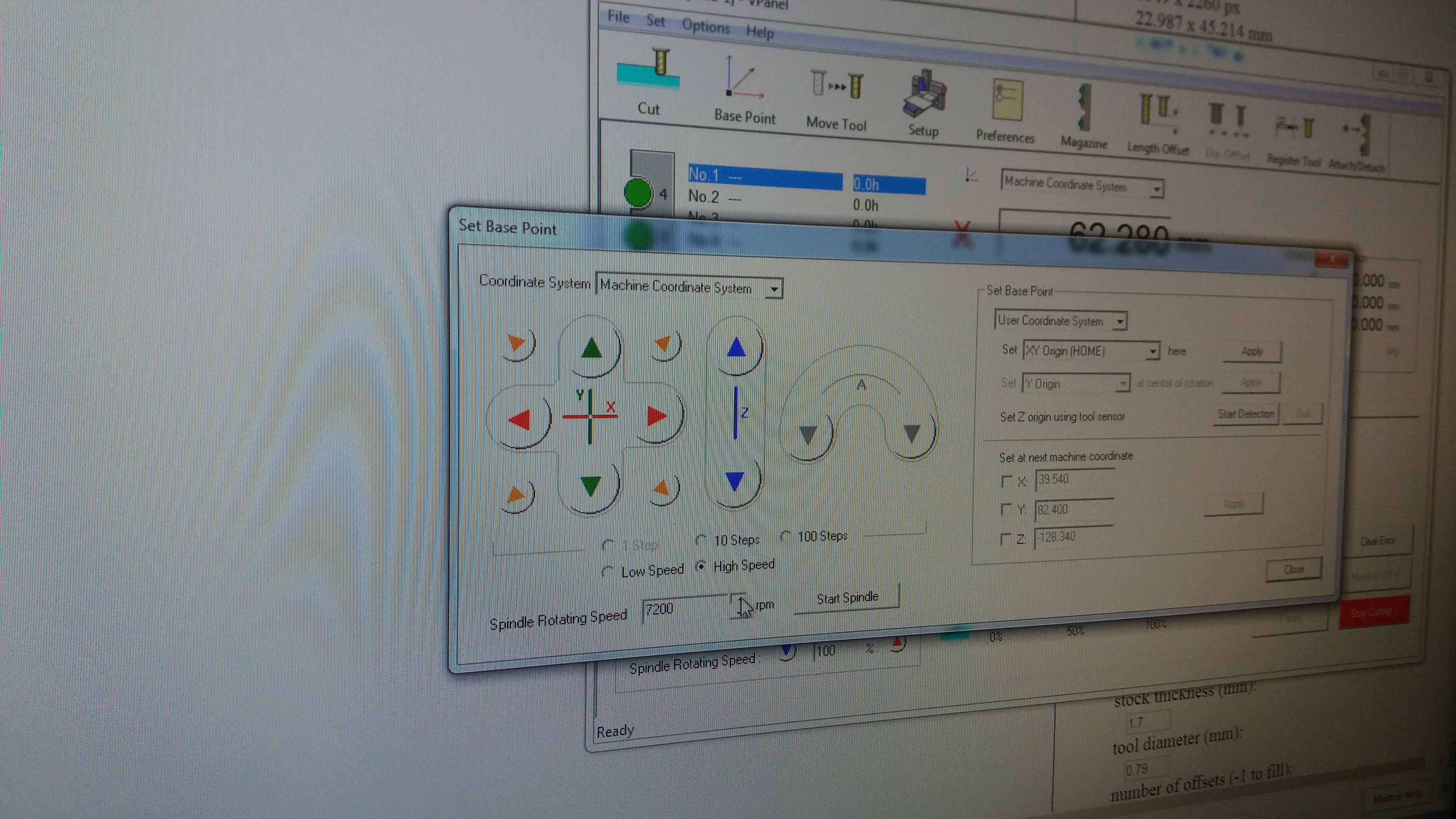
Task: Decrease spindle override with blue down arrow in VPanel
Action: pyautogui.click(x=786, y=652)
